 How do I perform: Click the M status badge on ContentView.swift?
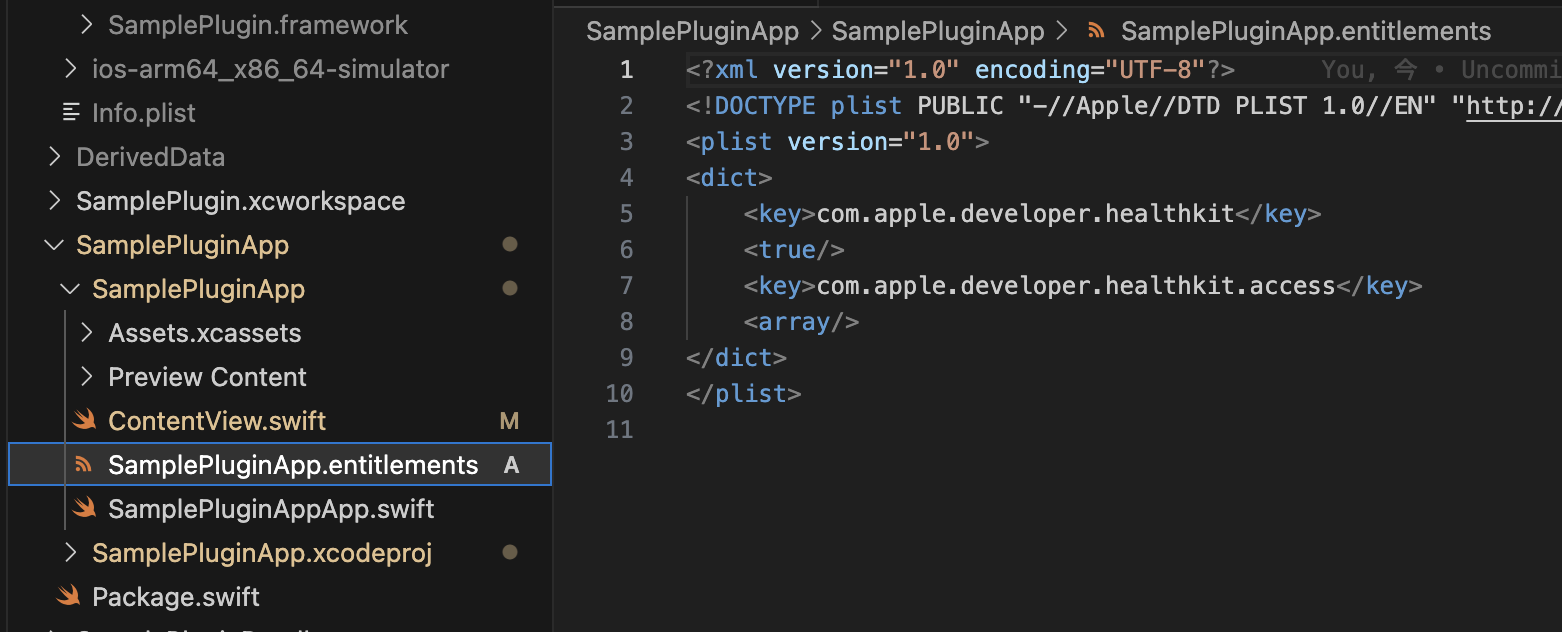pos(510,421)
